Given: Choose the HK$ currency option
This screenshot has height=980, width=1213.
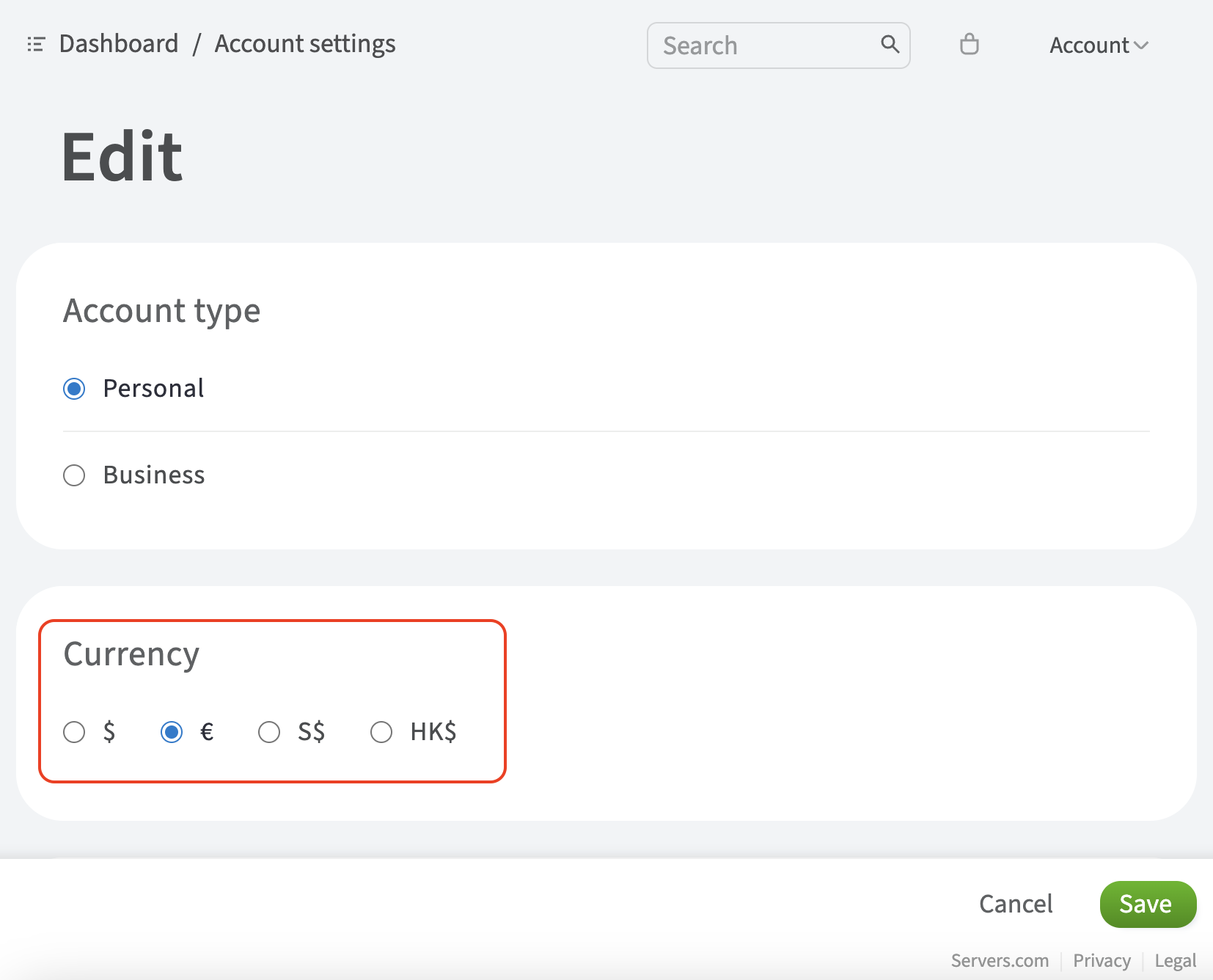Looking at the screenshot, I should click(x=381, y=732).
